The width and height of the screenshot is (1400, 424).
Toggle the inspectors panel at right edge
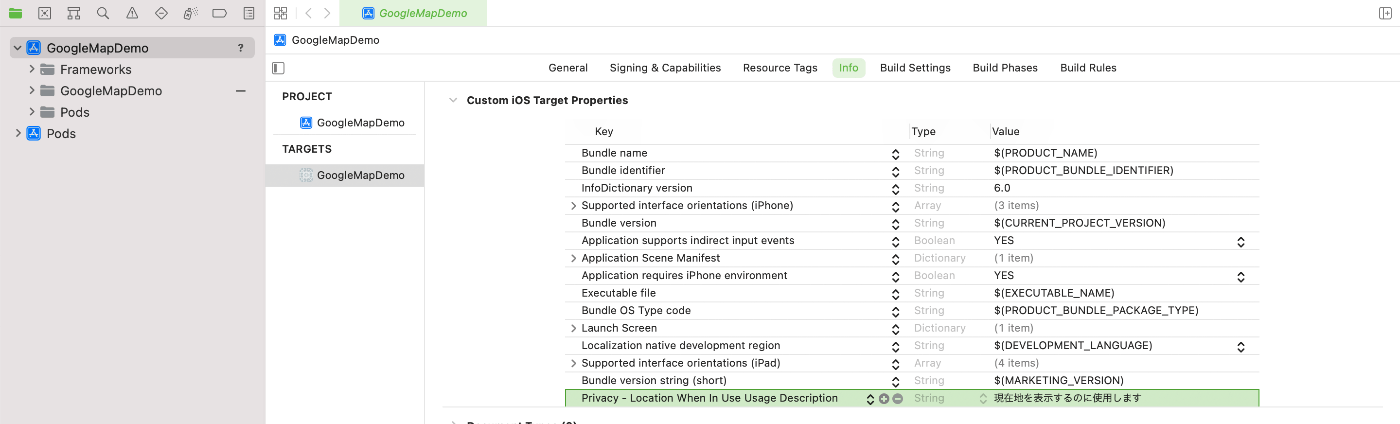pyautogui.click(x=1384, y=13)
